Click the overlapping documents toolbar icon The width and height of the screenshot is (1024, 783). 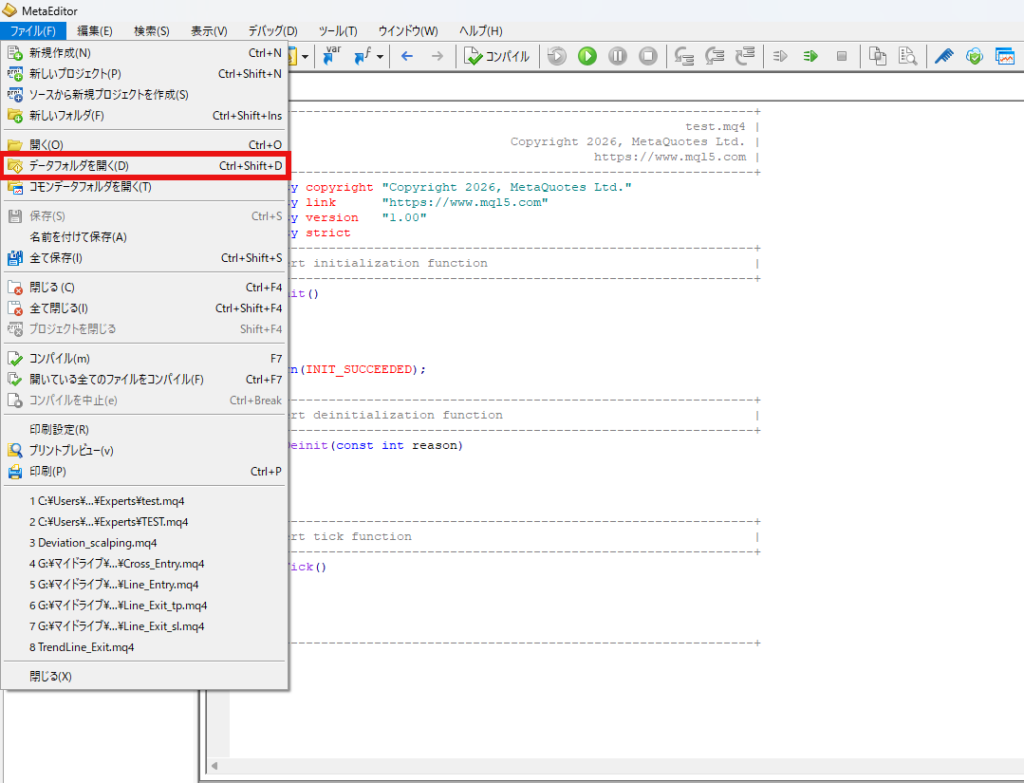click(x=878, y=56)
